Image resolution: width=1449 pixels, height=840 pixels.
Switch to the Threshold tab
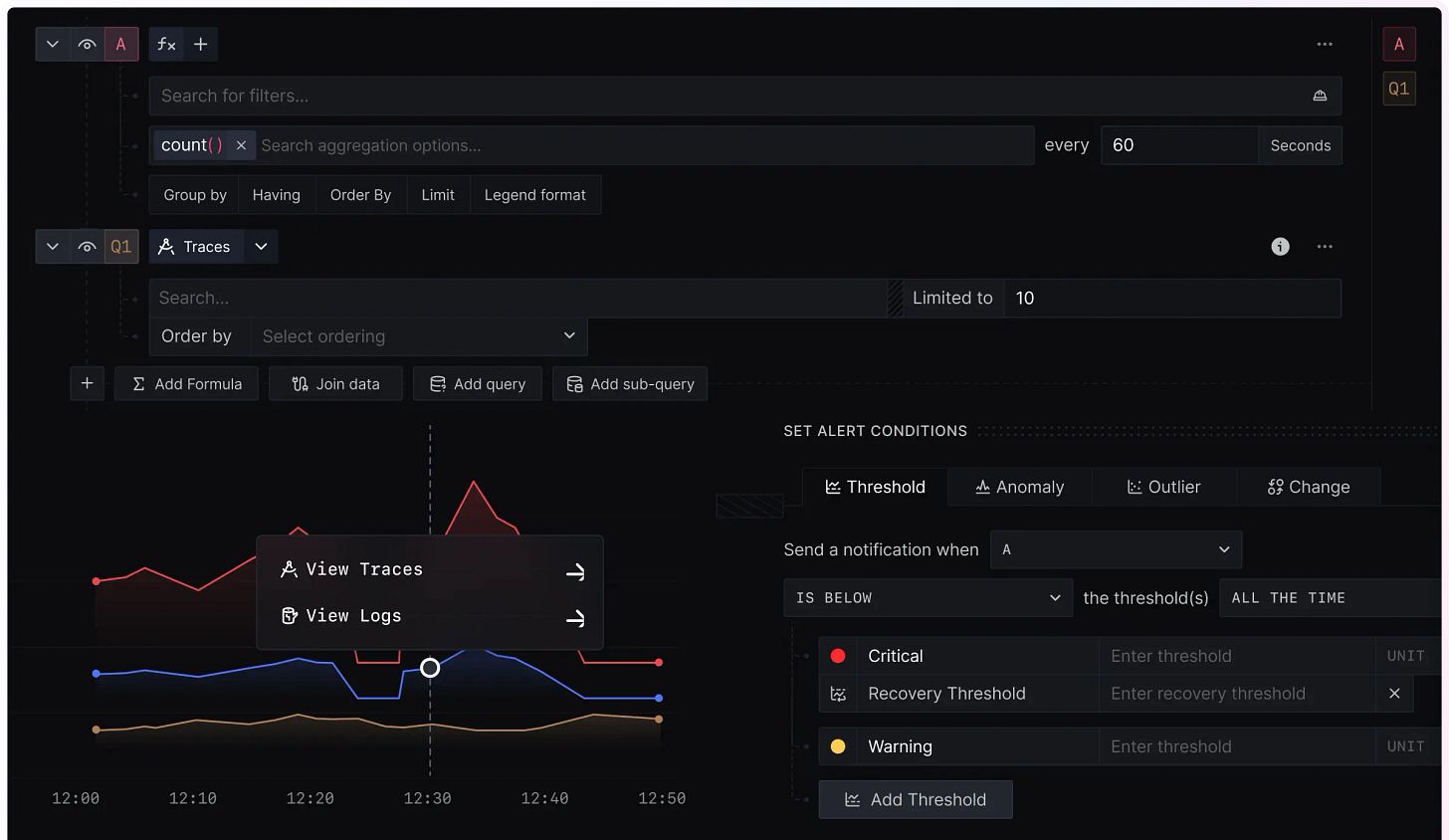click(876, 487)
